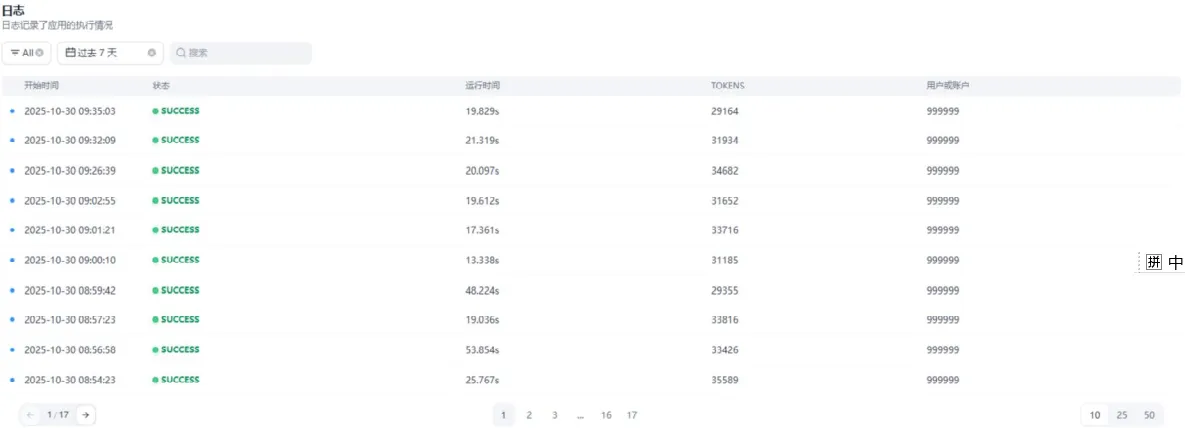Click the 搜索 search field
This screenshot has width=1185, height=428.
pos(245,52)
